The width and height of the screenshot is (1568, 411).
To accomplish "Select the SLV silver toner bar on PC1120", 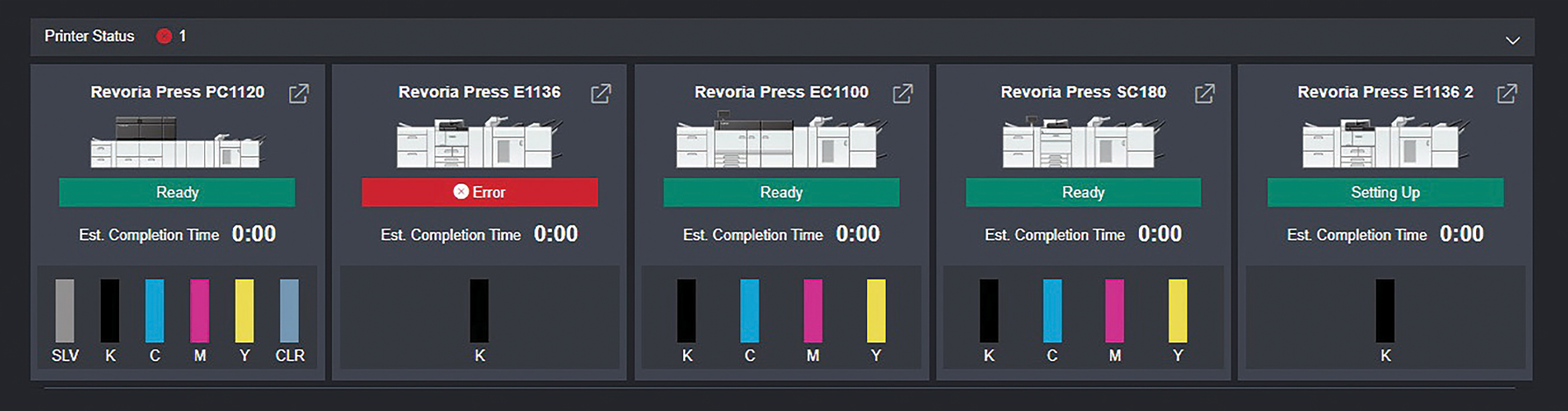I will coord(65,310).
